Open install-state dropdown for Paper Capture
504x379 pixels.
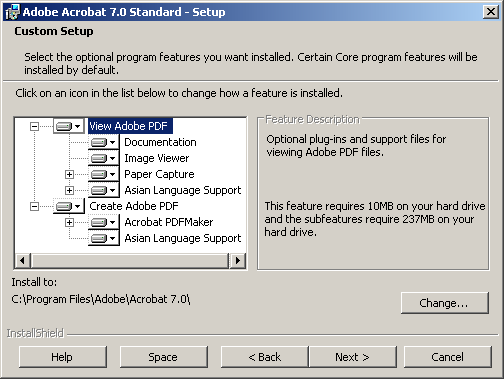click(x=104, y=174)
